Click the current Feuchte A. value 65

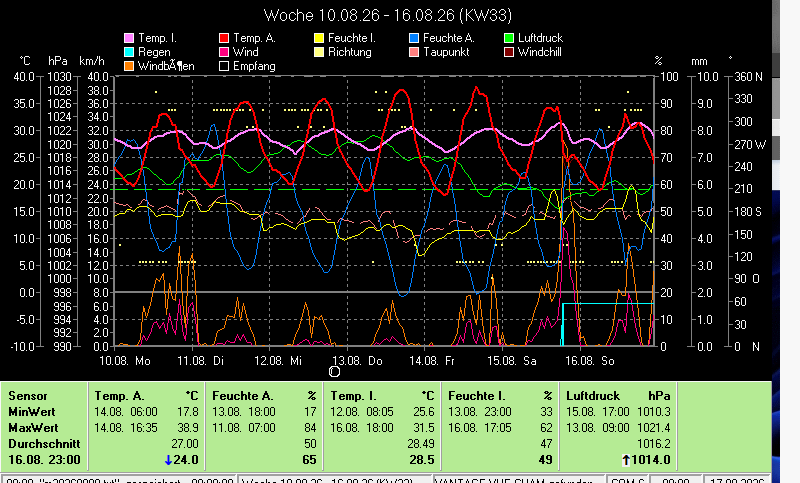[x=309, y=460]
